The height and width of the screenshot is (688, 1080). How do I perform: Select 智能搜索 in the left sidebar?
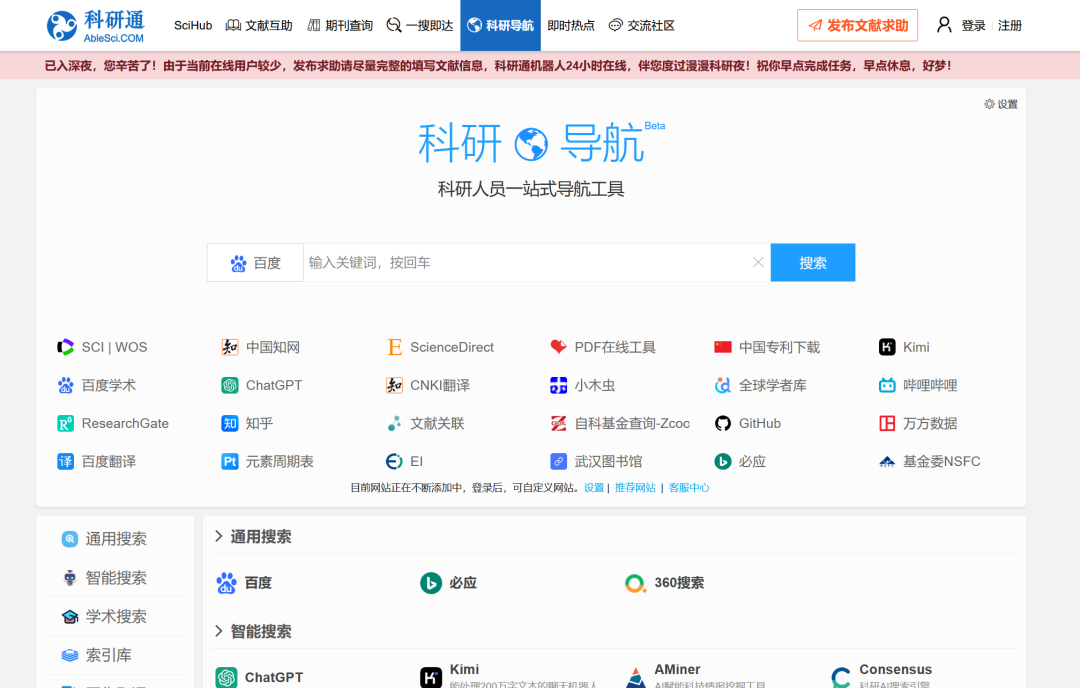point(115,578)
